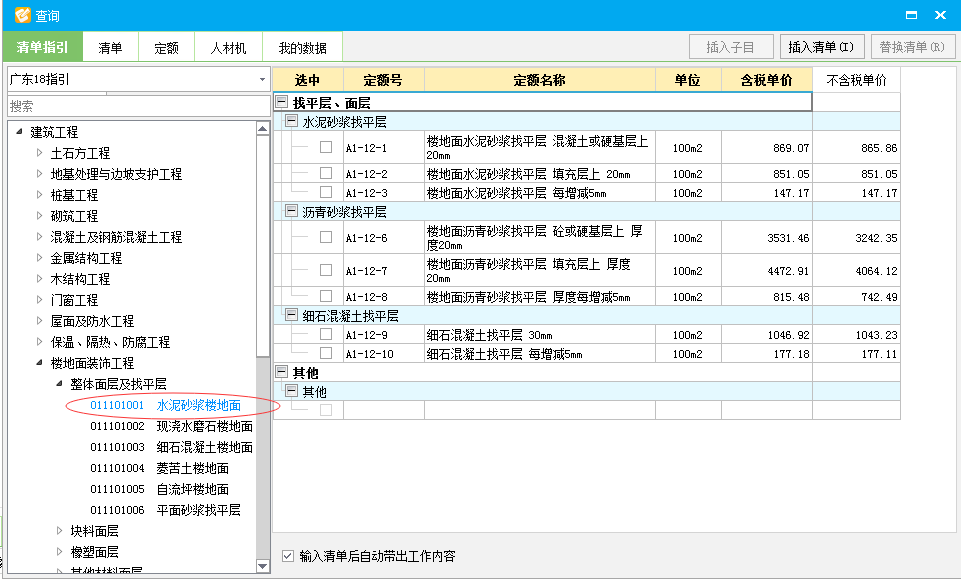The width and height of the screenshot is (961, 580).
Task: Select 011101001 水泥砂浆楼地面 item
Action: click(165, 405)
